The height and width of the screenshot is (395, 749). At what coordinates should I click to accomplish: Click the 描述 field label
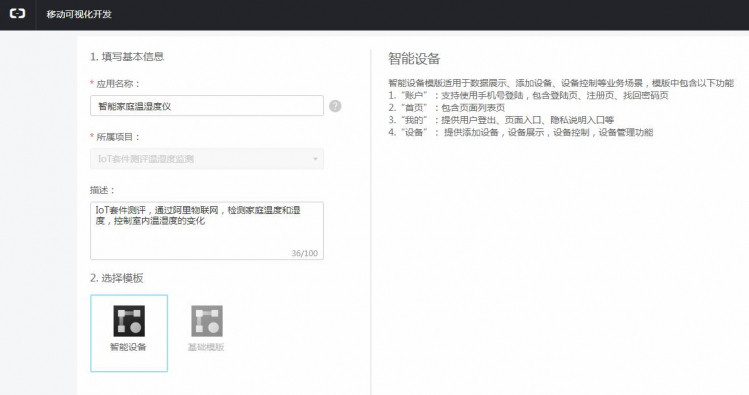pos(102,190)
